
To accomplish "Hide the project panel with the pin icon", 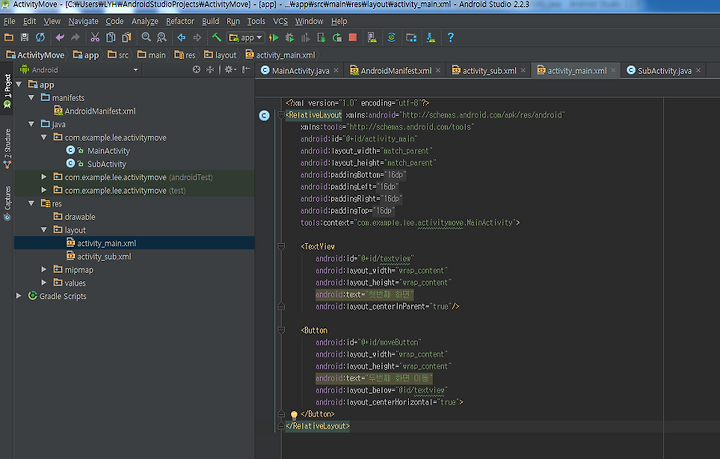I will coord(246,70).
